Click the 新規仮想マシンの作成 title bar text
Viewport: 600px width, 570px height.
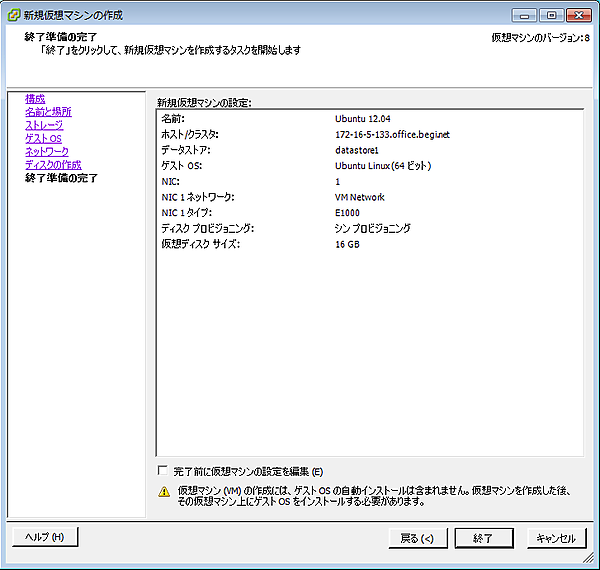tap(73, 15)
